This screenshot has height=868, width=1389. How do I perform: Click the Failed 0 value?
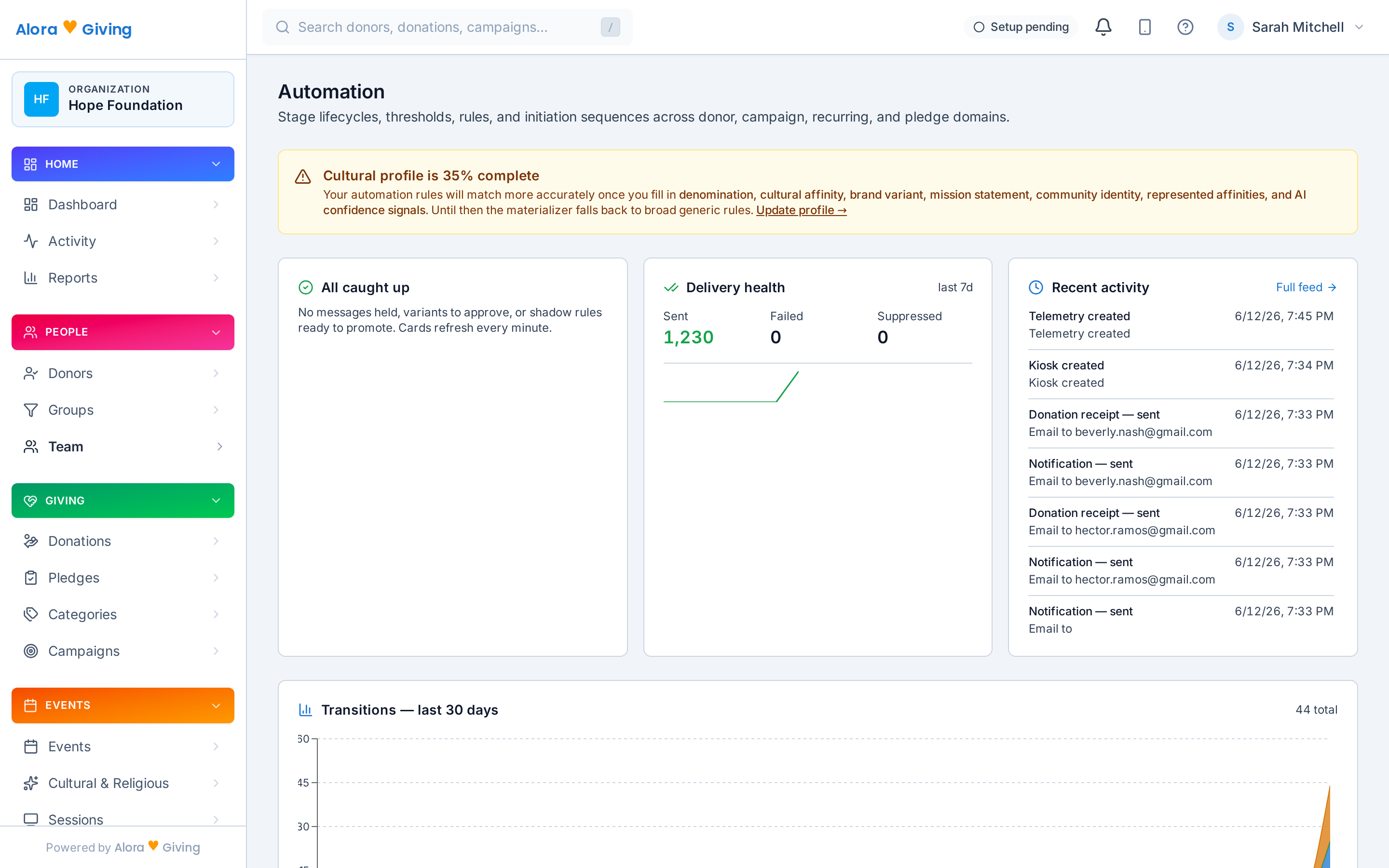coord(776,337)
